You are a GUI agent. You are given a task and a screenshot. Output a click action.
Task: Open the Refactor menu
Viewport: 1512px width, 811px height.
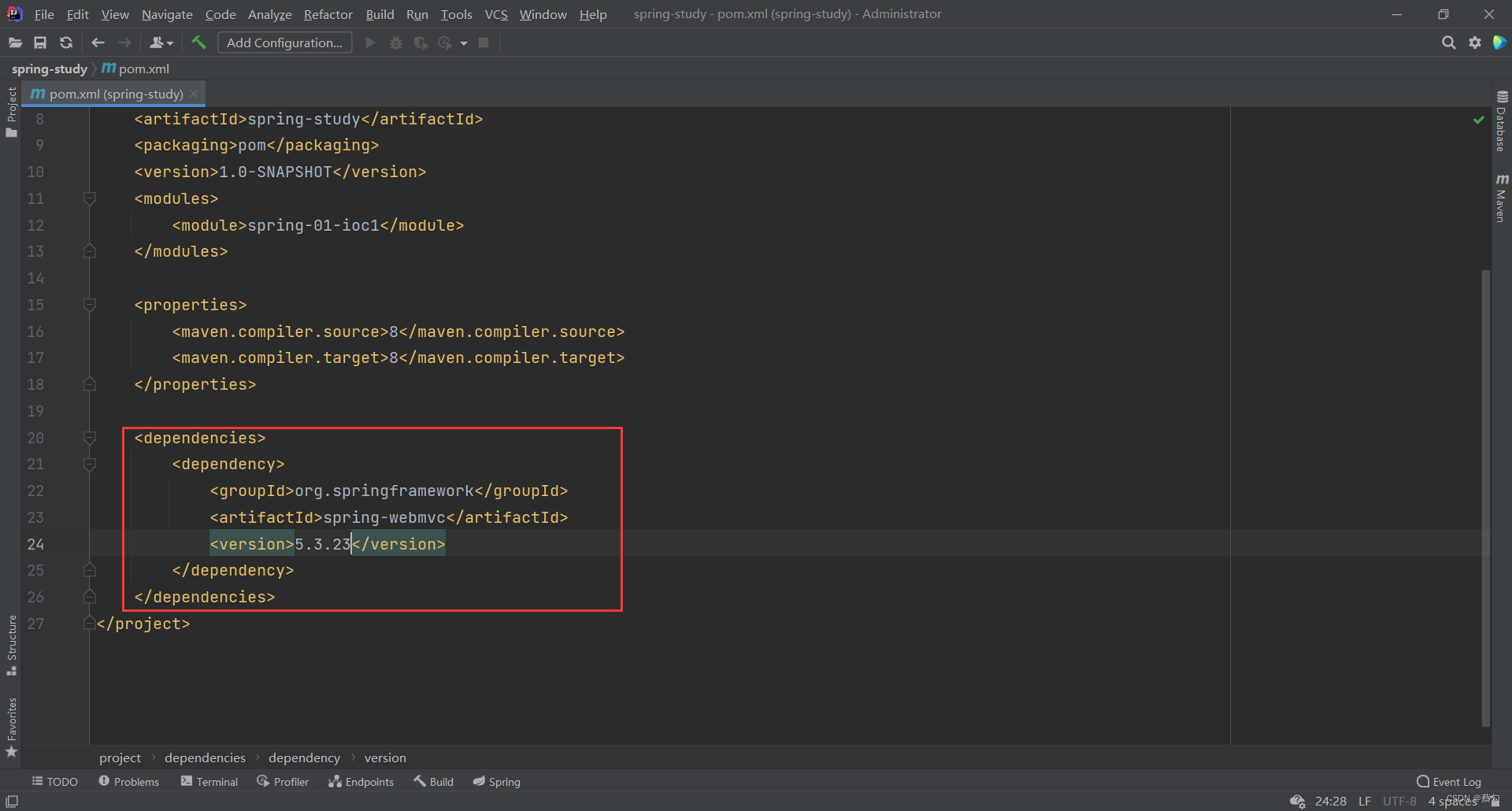[x=328, y=14]
